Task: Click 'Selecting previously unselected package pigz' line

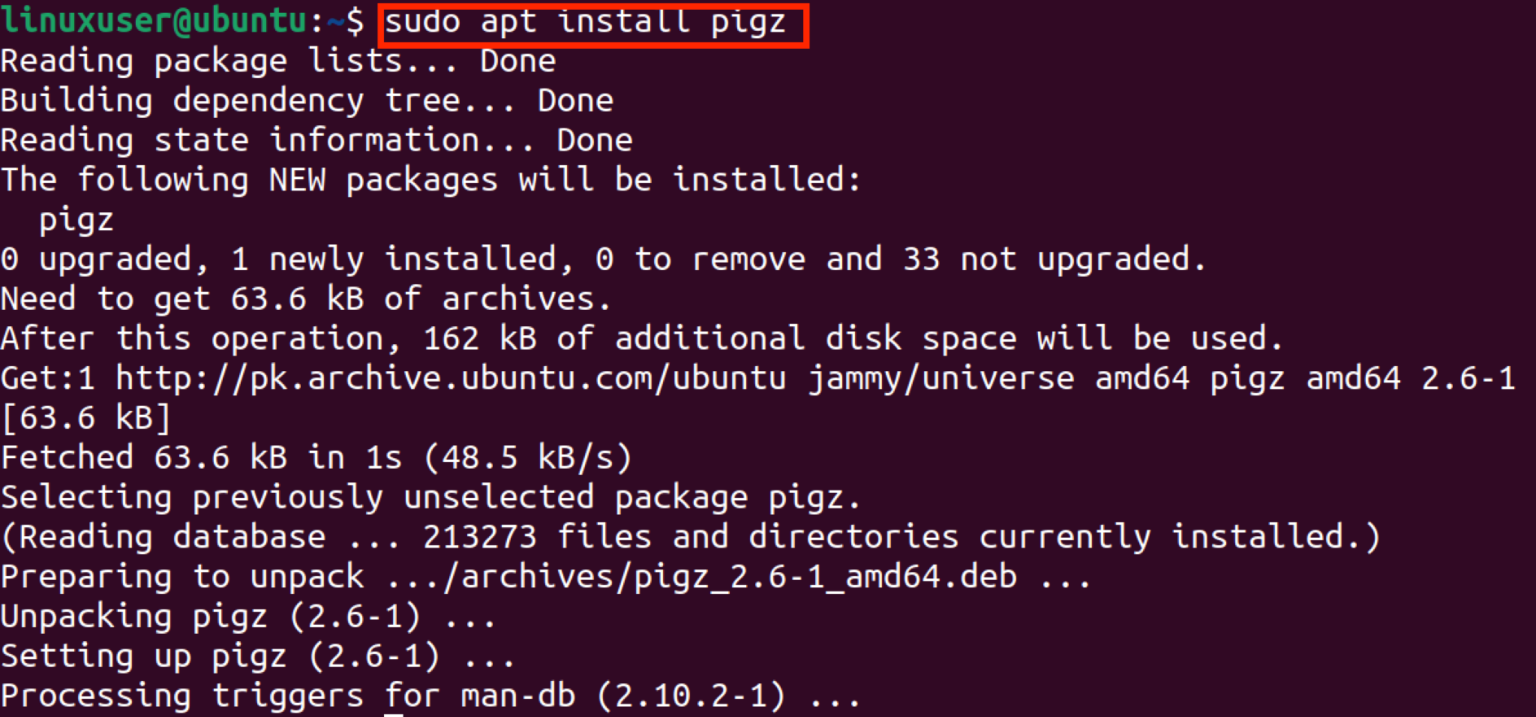Action: [x=431, y=497]
